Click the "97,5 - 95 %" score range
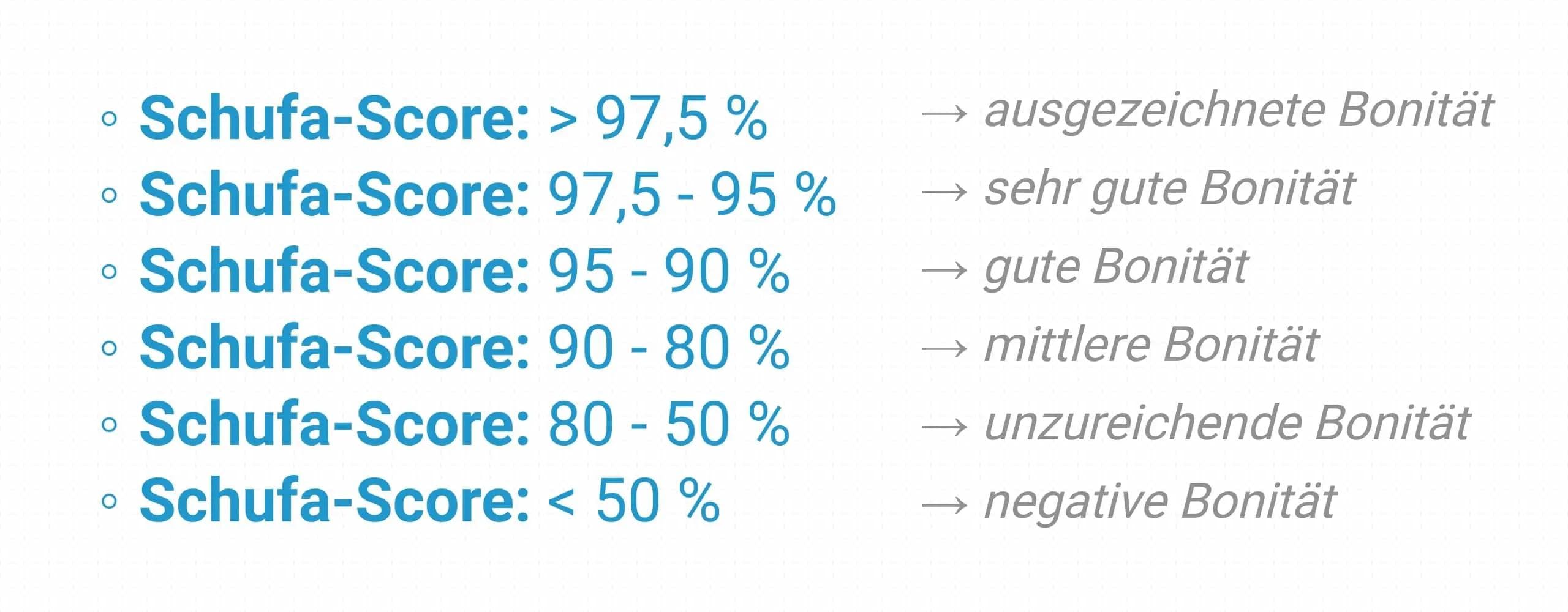This screenshot has width=1568, height=612. pyautogui.click(x=692, y=195)
